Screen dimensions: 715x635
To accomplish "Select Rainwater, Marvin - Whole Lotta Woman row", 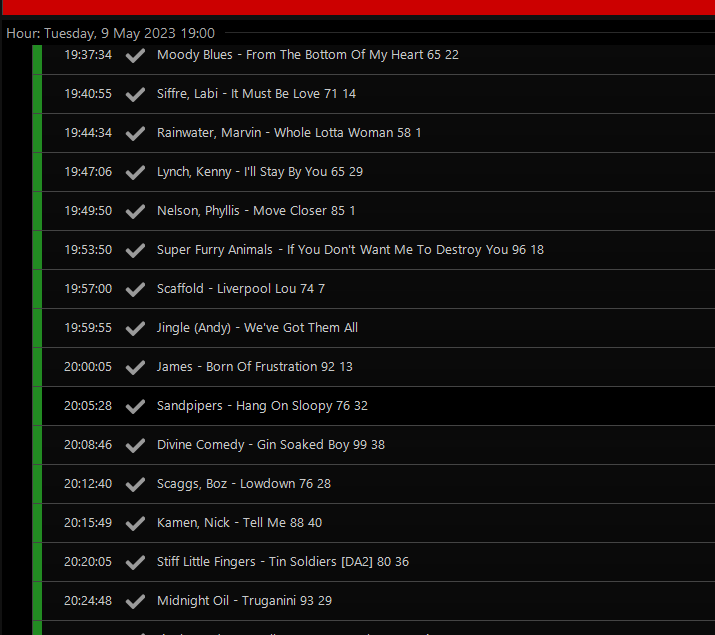I will pos(374,133).
